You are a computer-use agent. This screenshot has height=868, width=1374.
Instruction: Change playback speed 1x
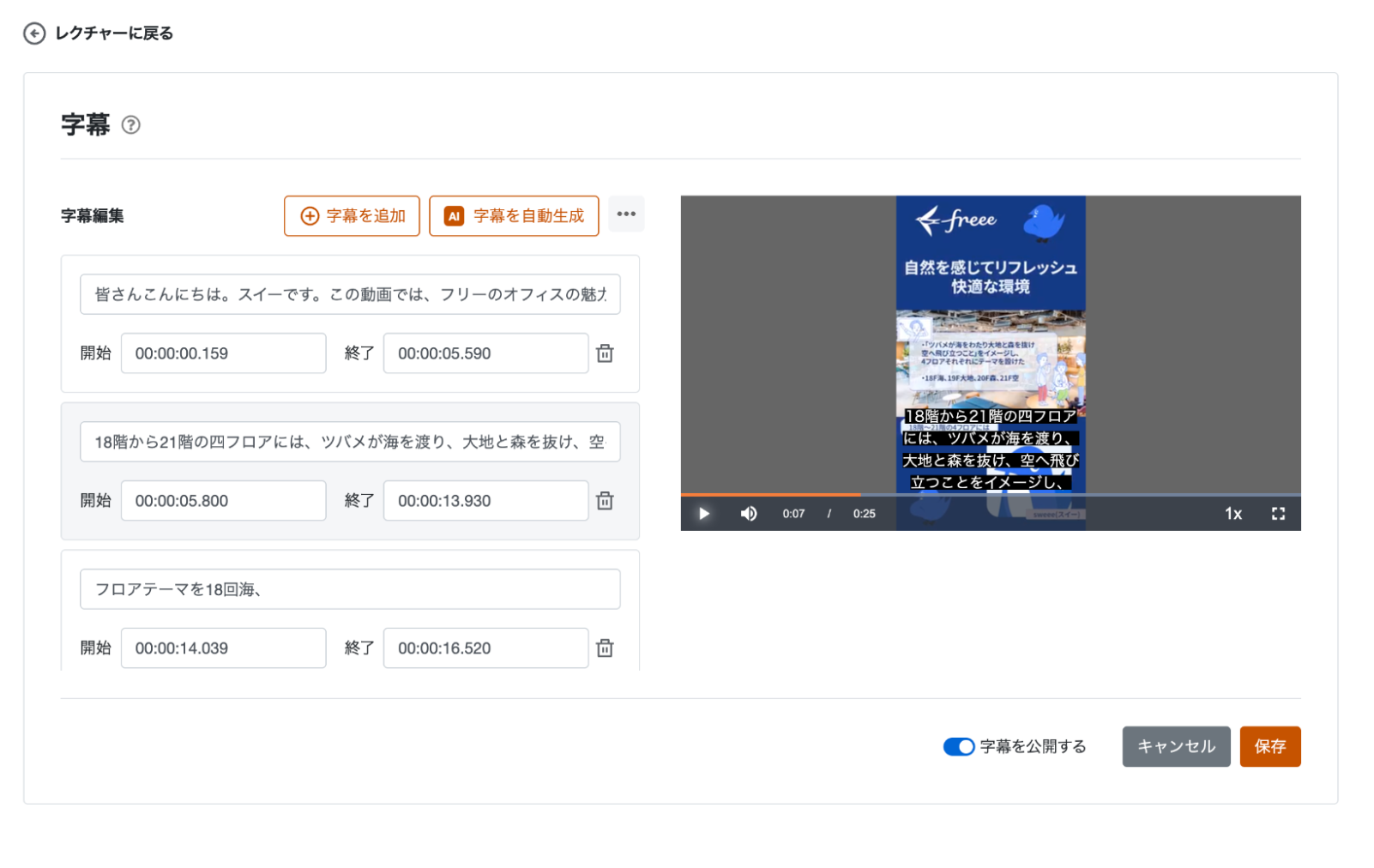1232,514
